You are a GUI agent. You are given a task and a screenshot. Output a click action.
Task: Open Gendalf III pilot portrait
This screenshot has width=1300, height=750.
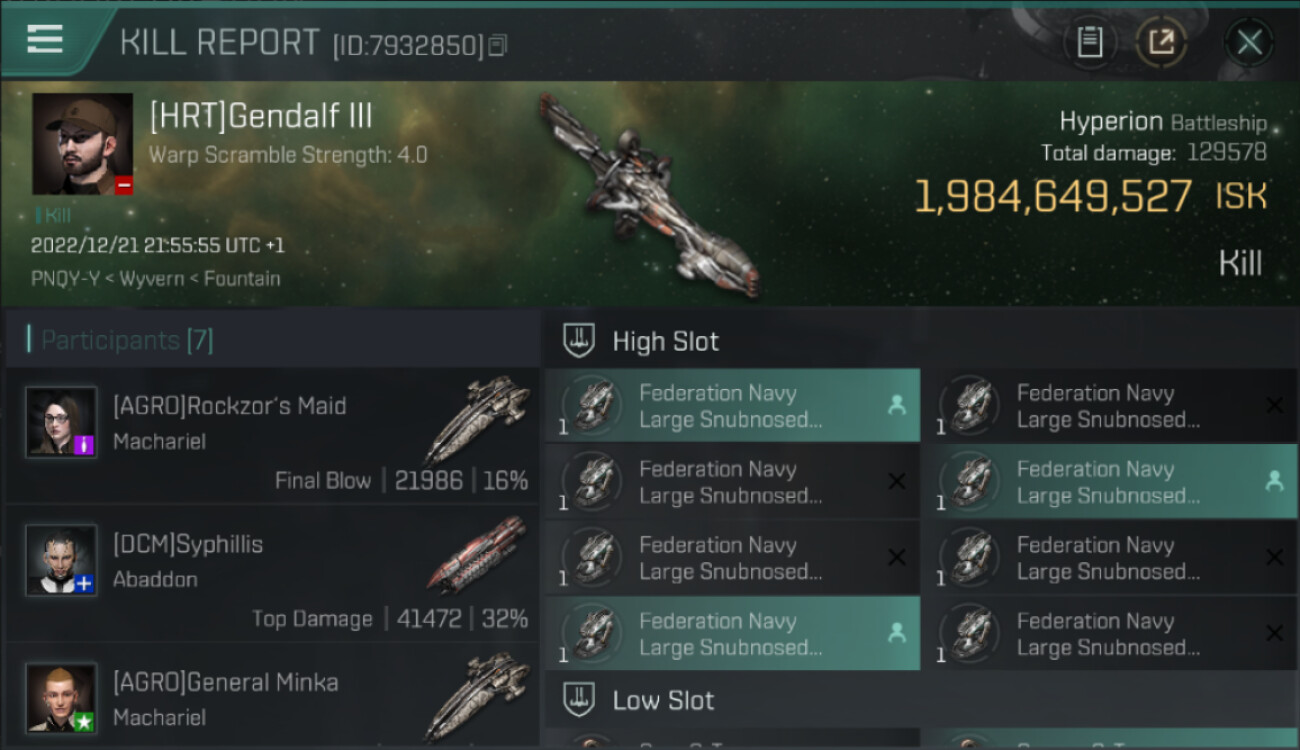tap(82, 144)
